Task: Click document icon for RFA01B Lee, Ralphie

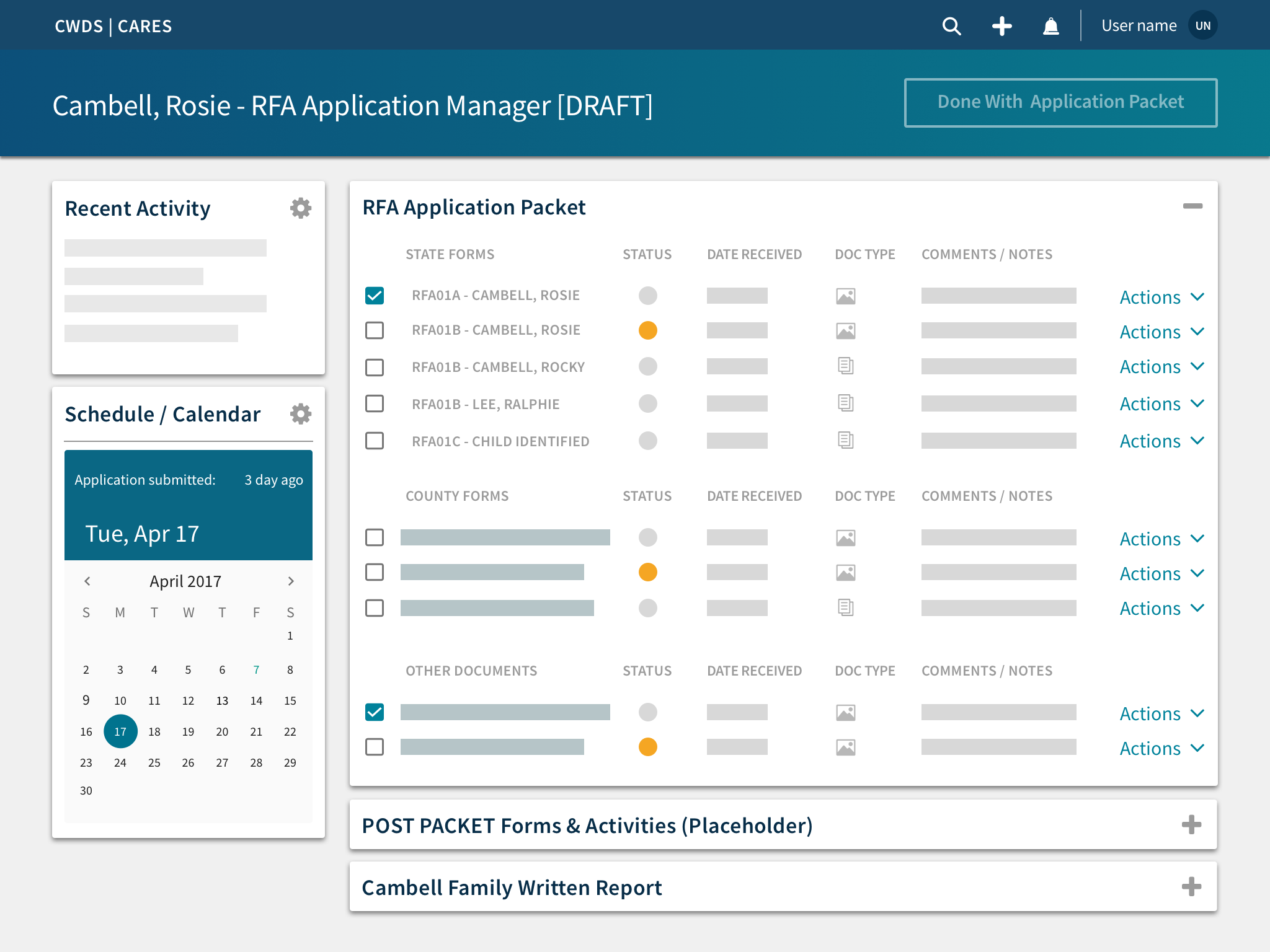Action: pos(845,403)
